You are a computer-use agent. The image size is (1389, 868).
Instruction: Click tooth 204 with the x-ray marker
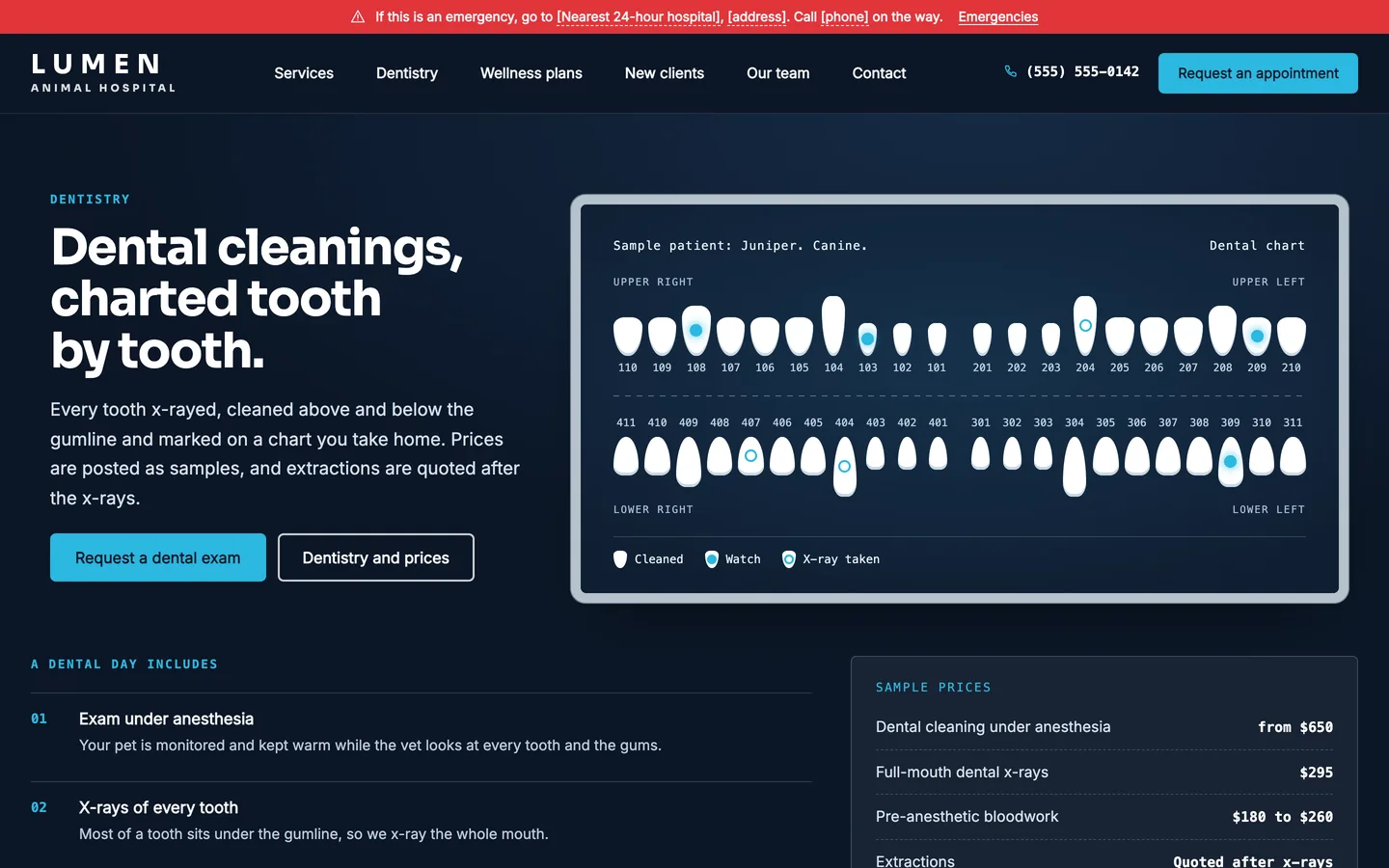point(1085,325)
